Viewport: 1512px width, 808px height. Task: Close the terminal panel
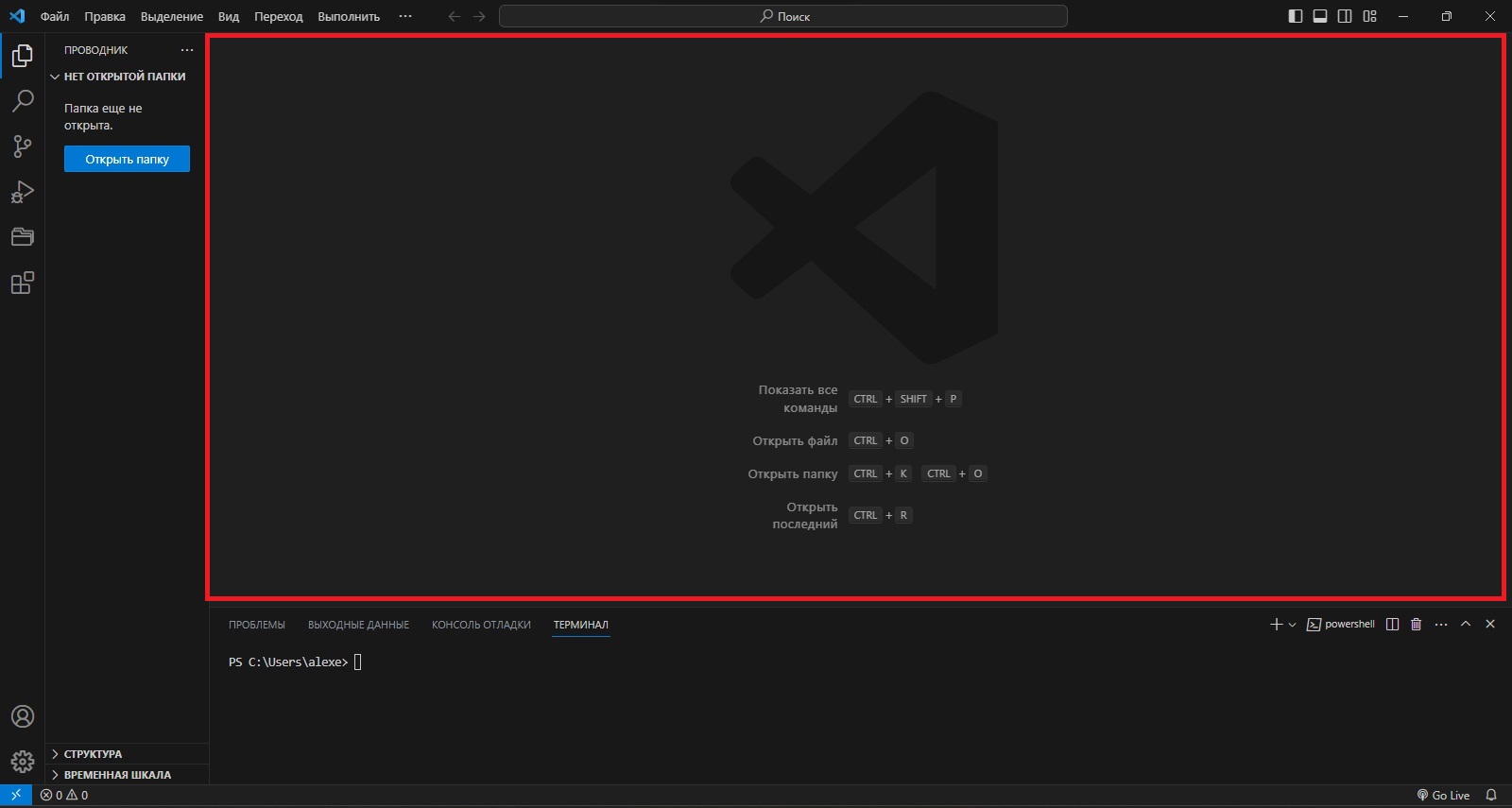1490,625
